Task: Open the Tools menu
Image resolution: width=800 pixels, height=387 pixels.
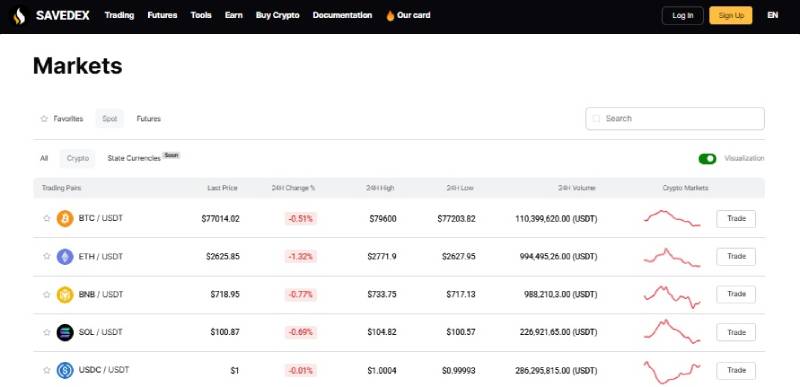Action: pos(201,15)
